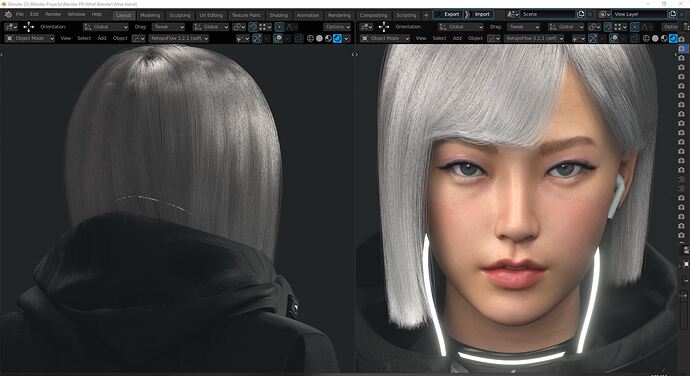This screenshot has height=376, width=690.
Task: Select the move tool icon in left viewport
Action: coord(29,27)
